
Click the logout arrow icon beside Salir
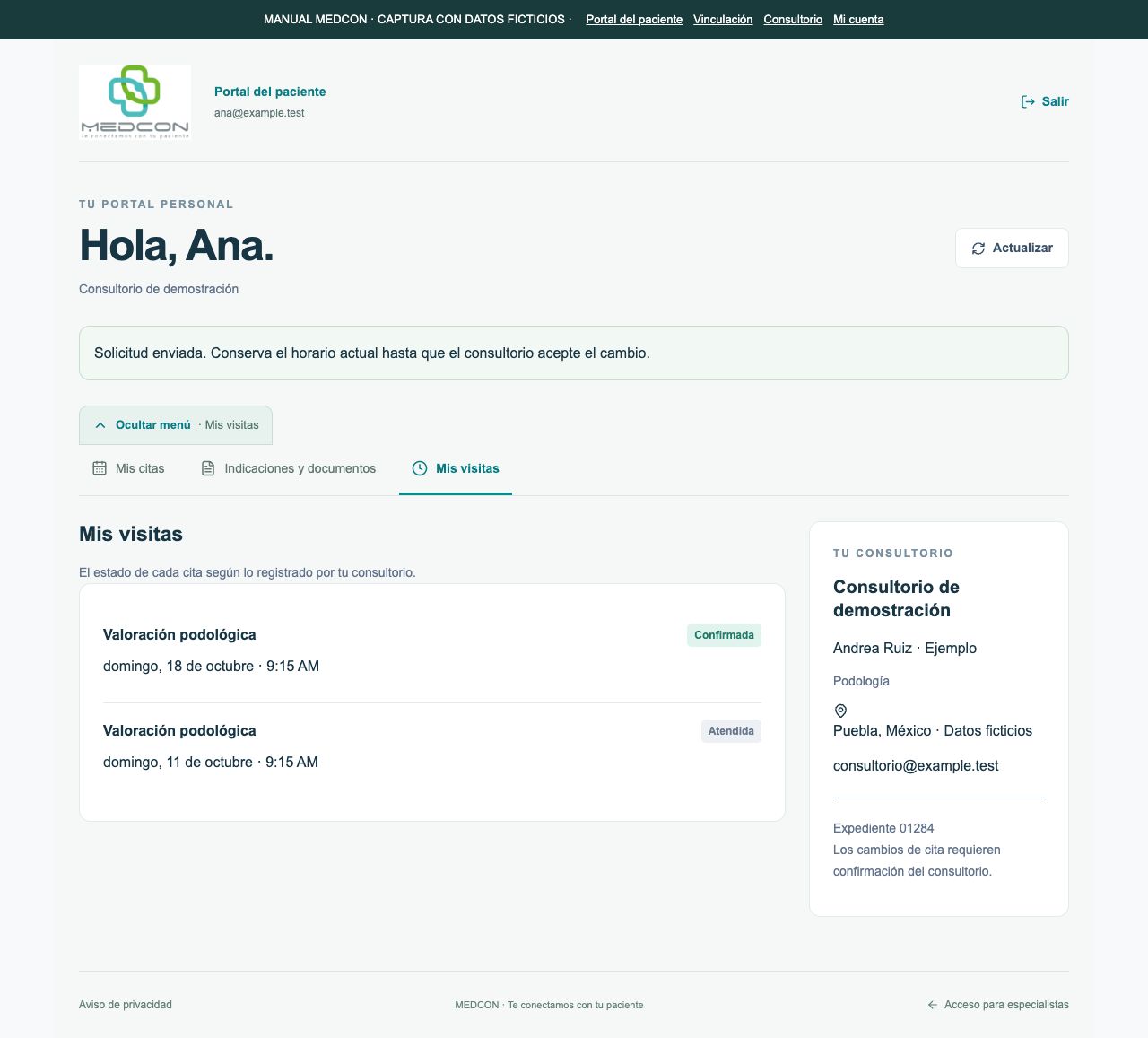coord(1028,101)
